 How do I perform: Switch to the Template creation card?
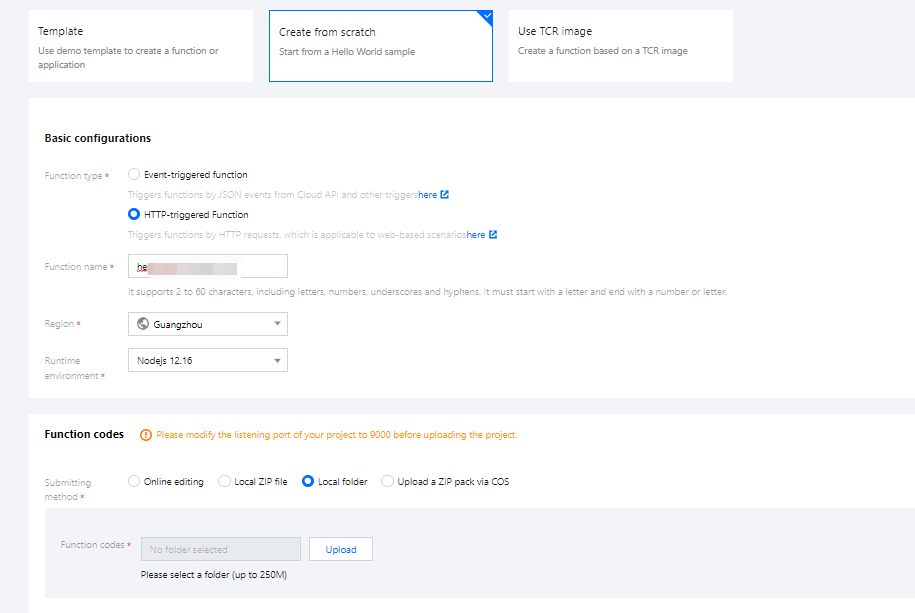(140, 46)
